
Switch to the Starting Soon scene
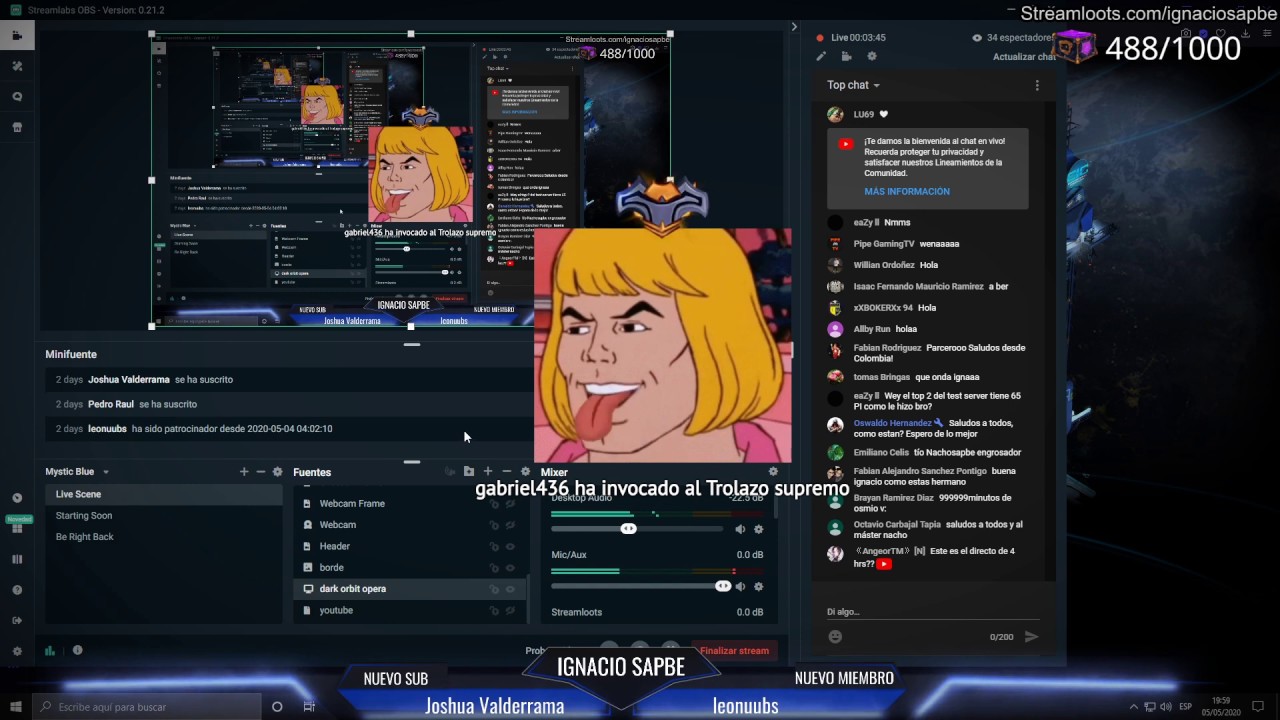point(164,515)
